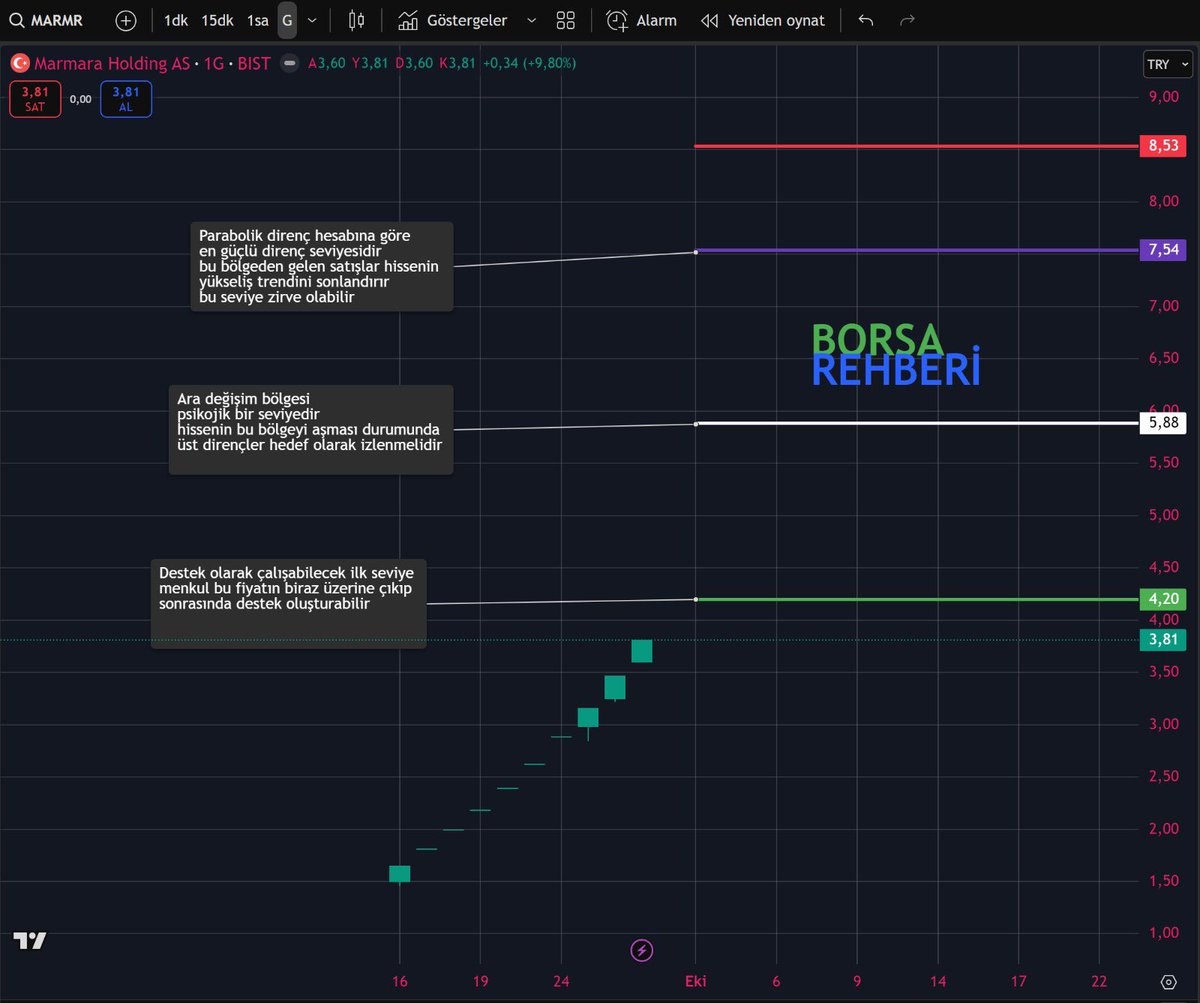
Task: Click the first green candle at 16
Action: coord(399,874)
